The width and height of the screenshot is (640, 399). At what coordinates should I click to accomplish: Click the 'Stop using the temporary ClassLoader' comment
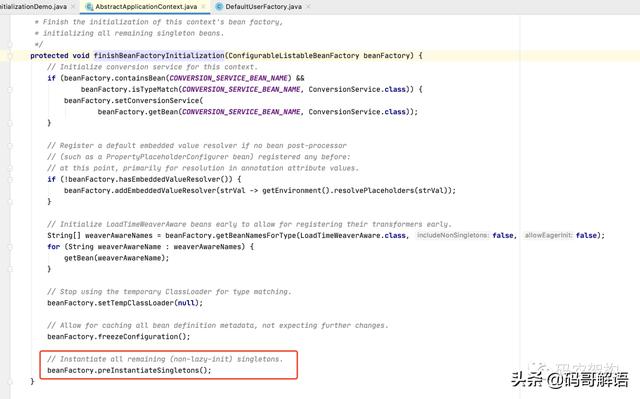tap(169, 292)
